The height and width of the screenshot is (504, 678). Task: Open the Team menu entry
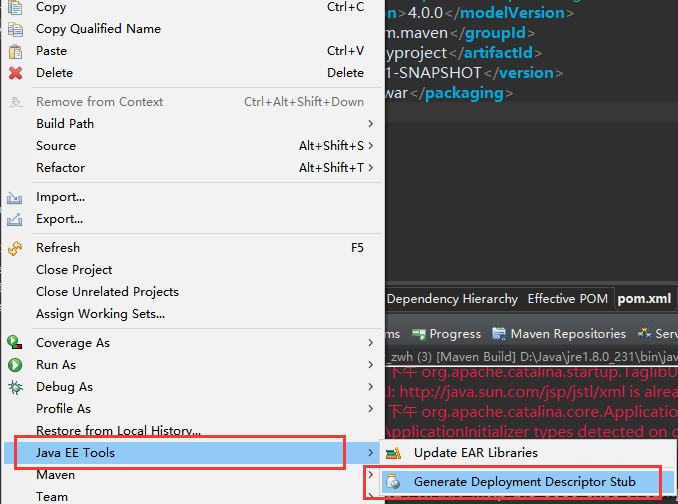tap(52, 497)
